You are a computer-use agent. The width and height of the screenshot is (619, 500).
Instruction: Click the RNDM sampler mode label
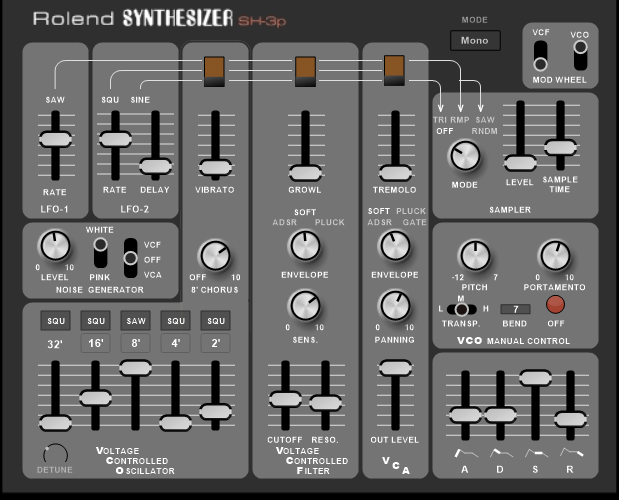click(x=484, y=131)
